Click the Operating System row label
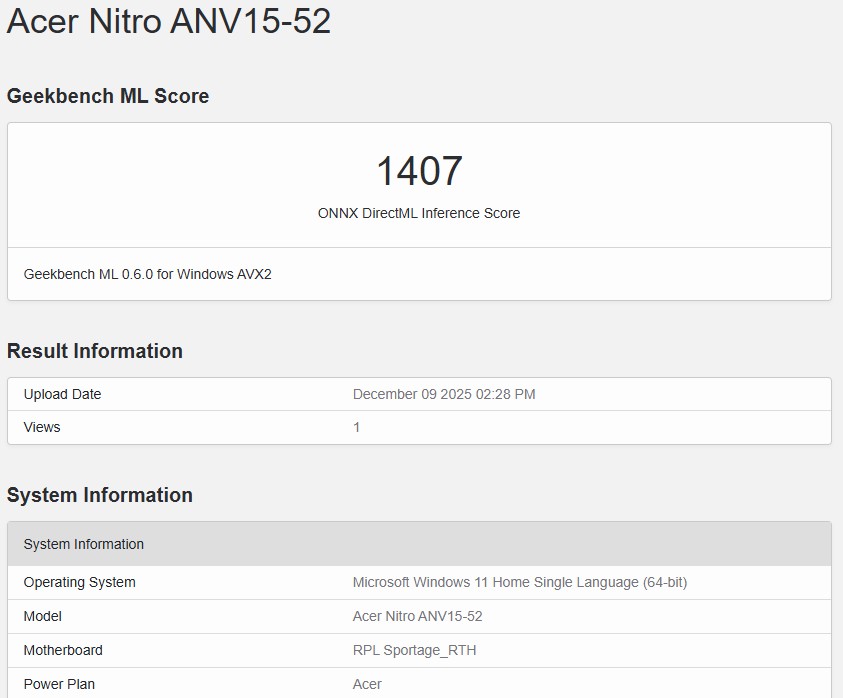 (79, 582)
